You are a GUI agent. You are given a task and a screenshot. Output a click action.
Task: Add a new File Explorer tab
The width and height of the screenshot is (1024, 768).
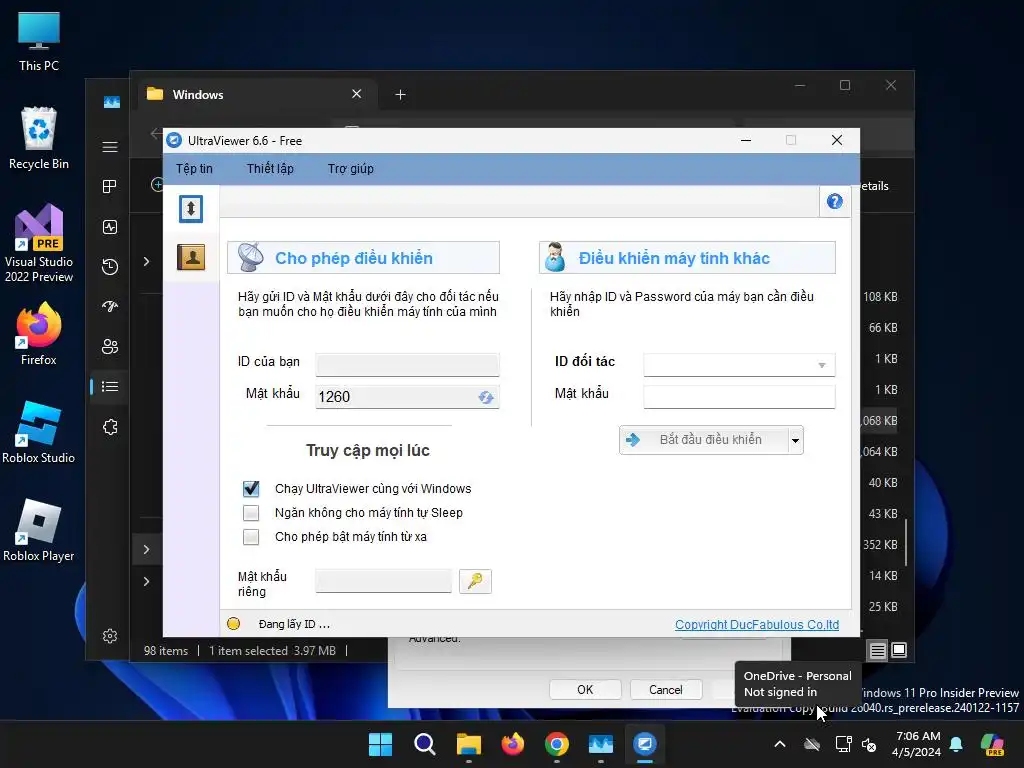400,95
